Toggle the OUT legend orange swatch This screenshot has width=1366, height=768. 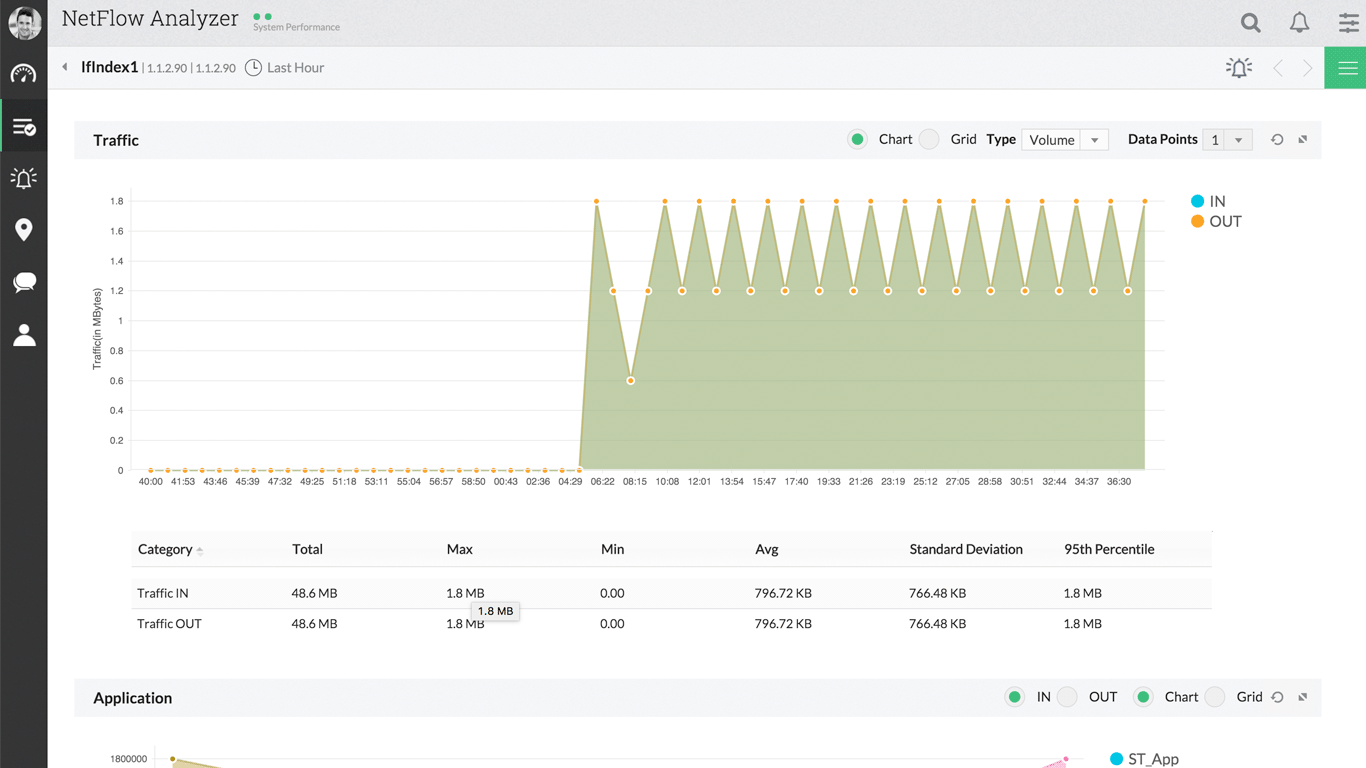coord(1197,222)
